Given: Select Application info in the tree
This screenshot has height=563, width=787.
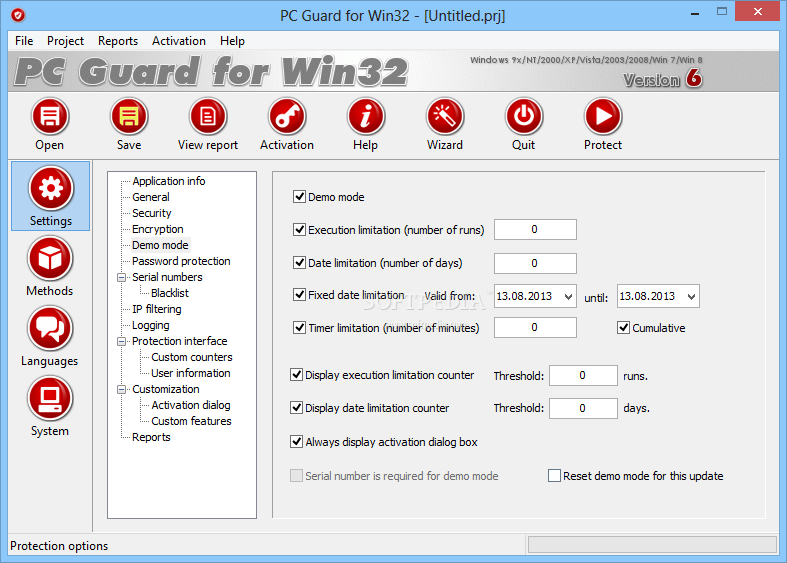Looking at the screenshot, I should tap(169, 181).
